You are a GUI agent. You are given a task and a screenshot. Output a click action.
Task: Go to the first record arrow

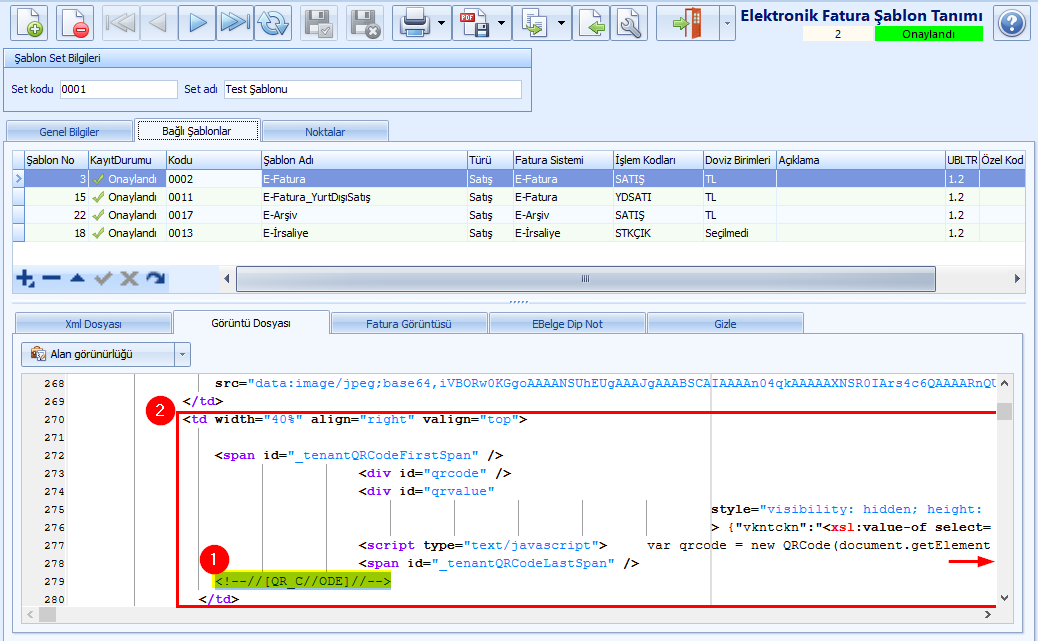coord(120,23)
